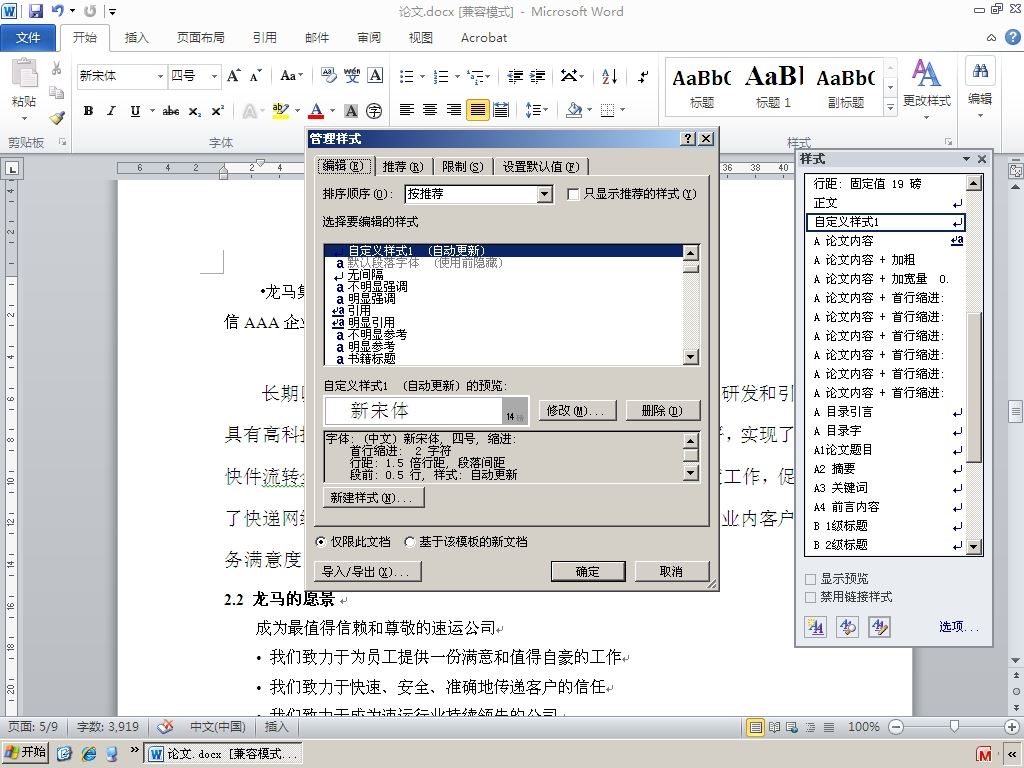Click the cut scissors icon
The height and width of the screenshot is (768, 1024).
pos(57,68)
